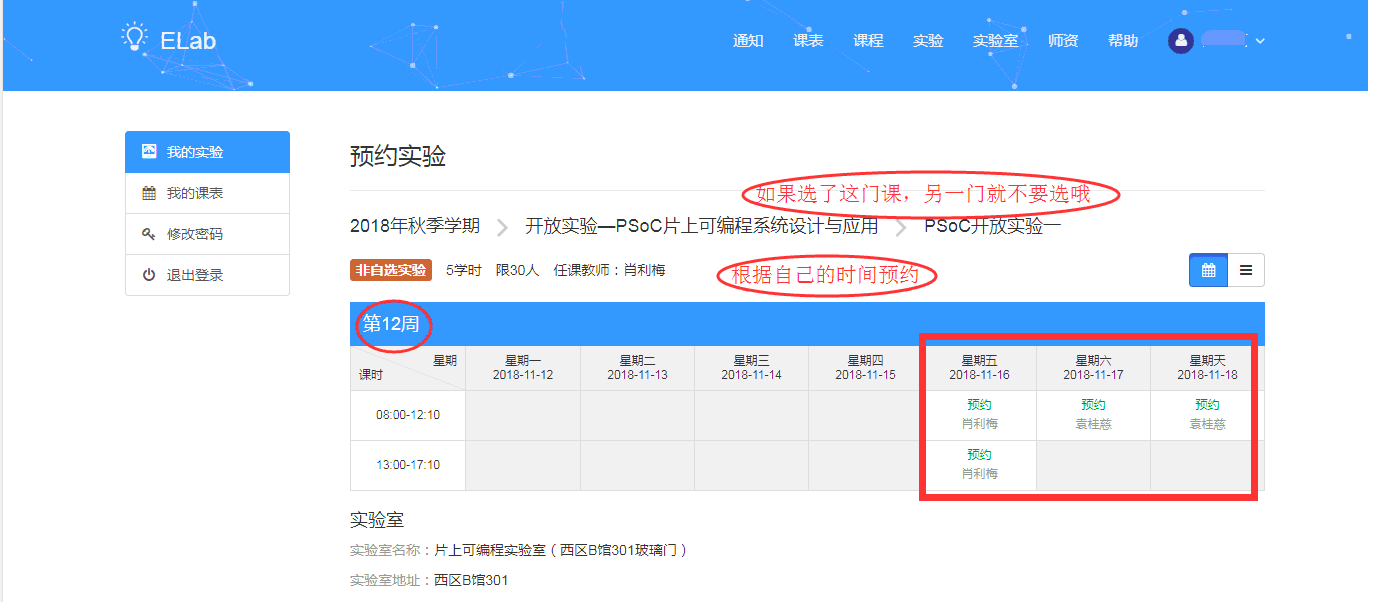The height and width of the screenshot is (602, 1373).
Task: Switch to the 实验室 navigation tab
Action: click(x=996, y=41)
